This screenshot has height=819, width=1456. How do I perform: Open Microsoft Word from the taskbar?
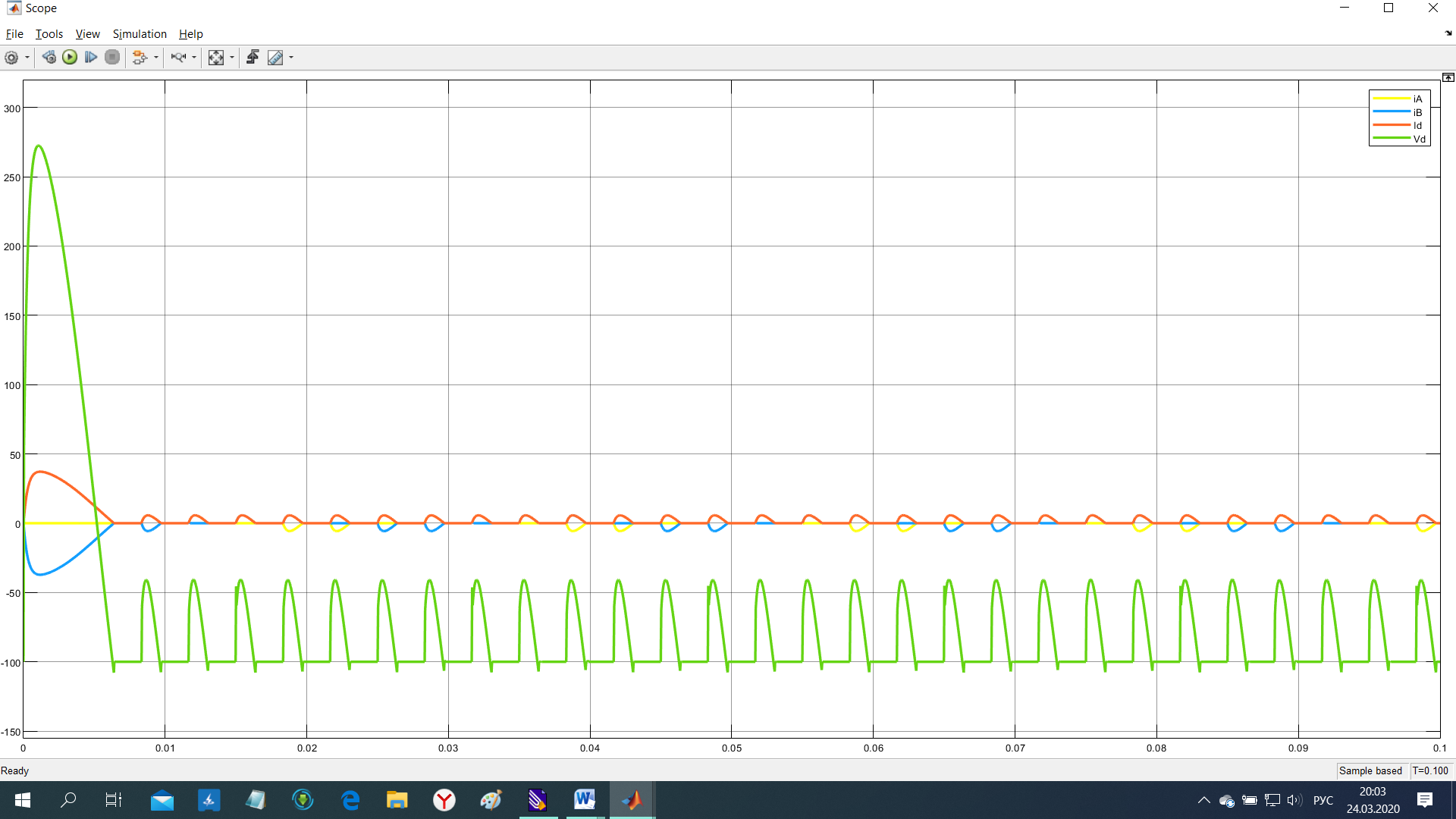pos(584,800)
